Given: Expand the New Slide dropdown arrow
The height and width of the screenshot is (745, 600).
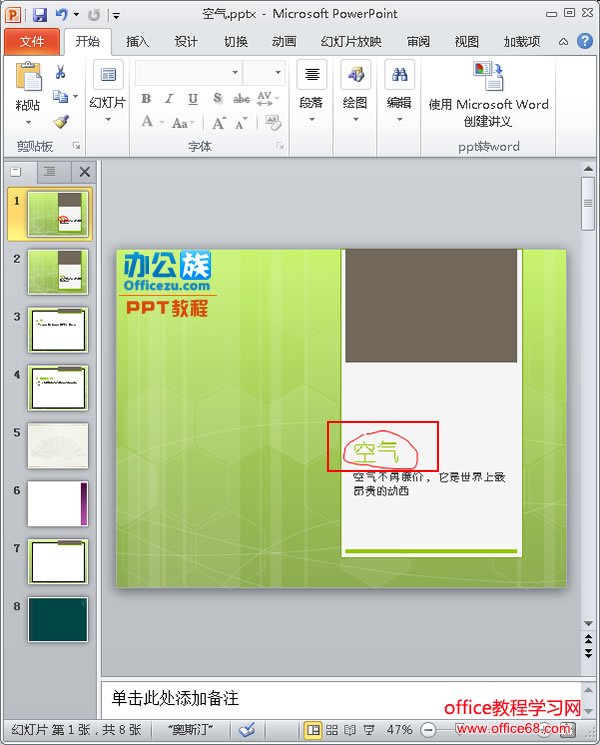Looking at the screenshot, I should coord(108,119).
